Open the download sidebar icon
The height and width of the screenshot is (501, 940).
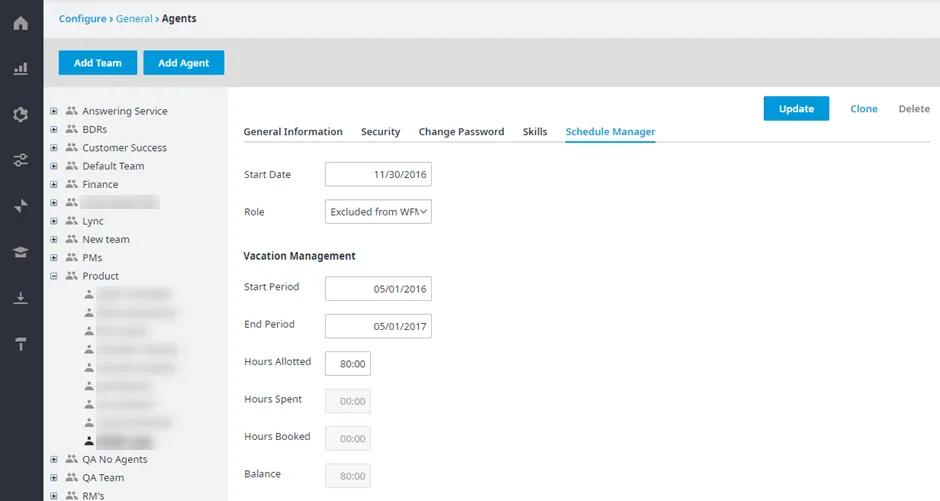[x=21, y=298]
